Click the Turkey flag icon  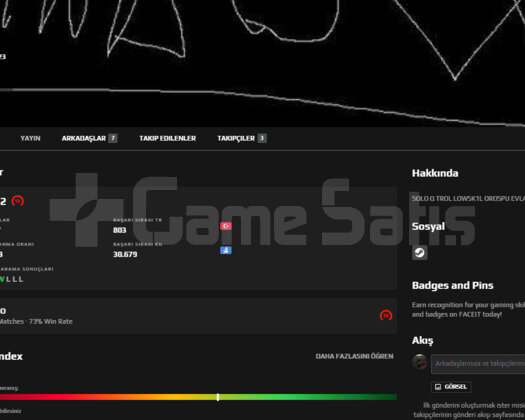coord(226,226)
